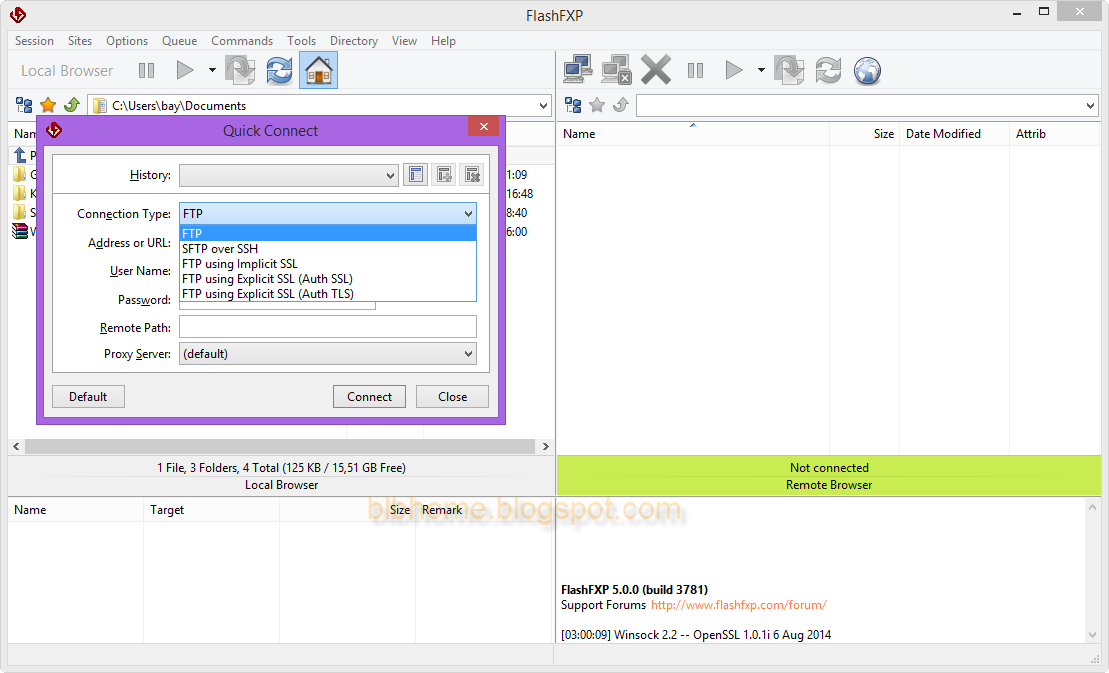
Task: Select SFTP over SSH option
Action: [x=328, y=249]
